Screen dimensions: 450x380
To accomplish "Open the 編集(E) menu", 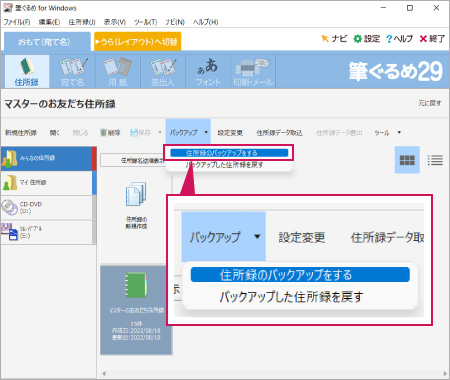I will pyautogui.click(x=49, y=22).
